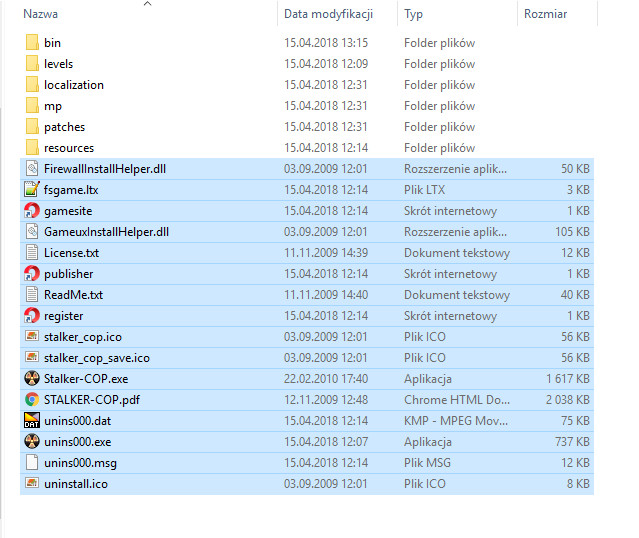Select the gamesite shortcut name
This screenshot has width=639, height=538.
pyautogui.click(x=68, y=211)
